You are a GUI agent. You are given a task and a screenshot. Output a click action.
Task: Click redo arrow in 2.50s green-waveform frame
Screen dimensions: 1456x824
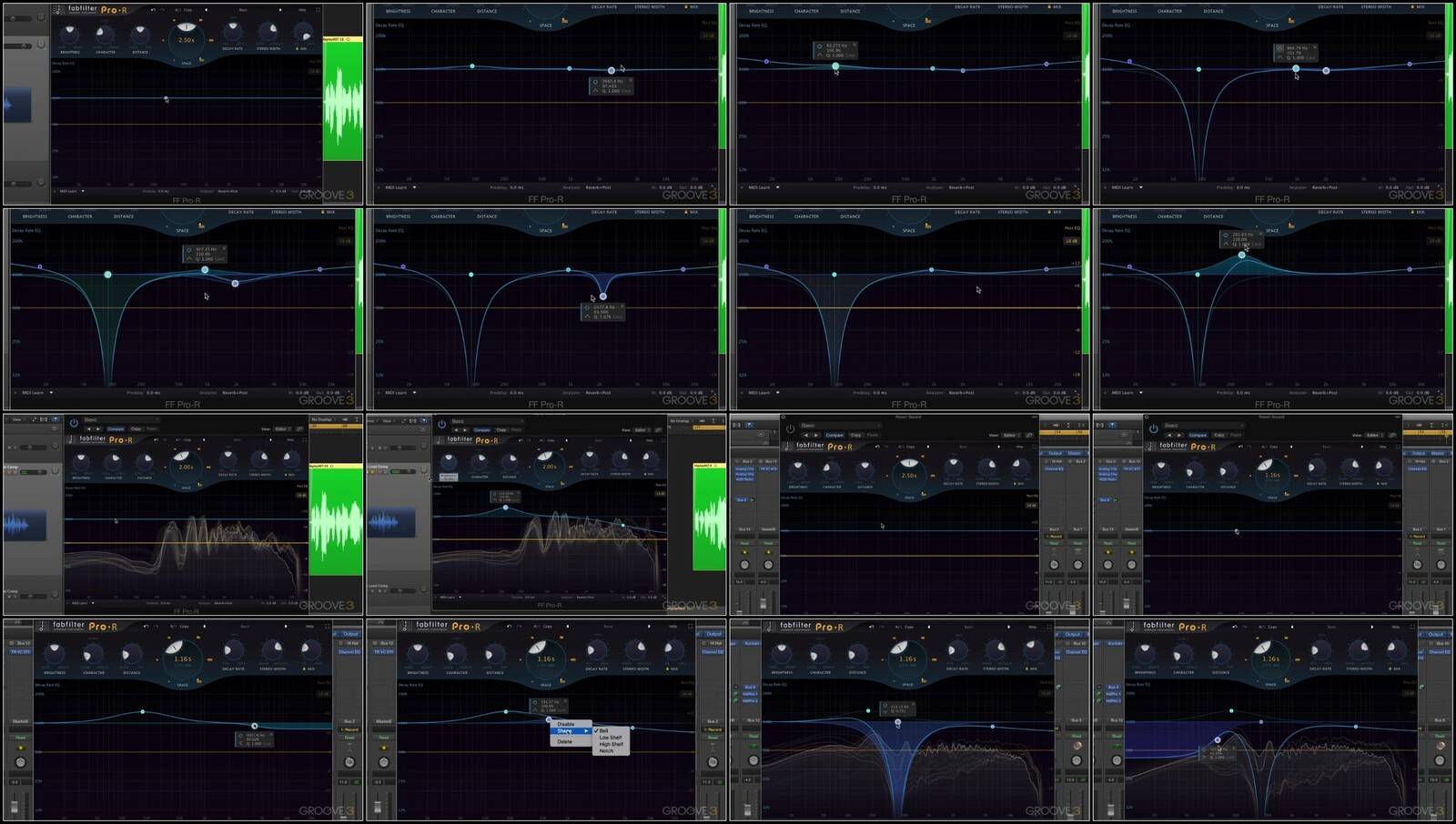click(162, 10)
